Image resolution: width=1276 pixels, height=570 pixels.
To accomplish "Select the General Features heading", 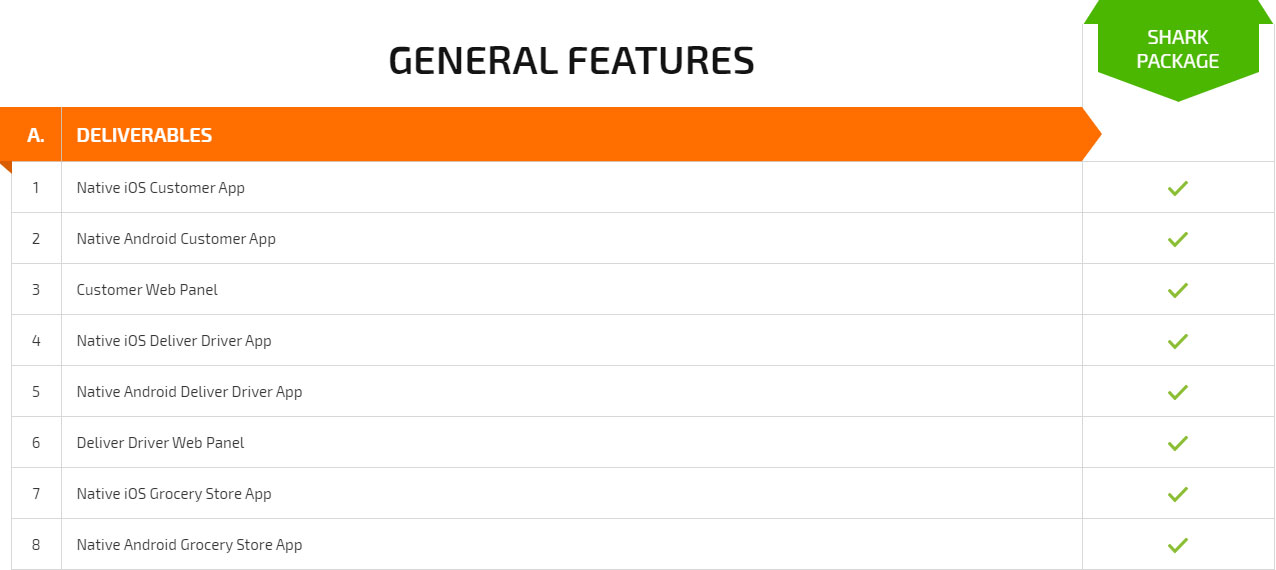I will pos(571,61).
